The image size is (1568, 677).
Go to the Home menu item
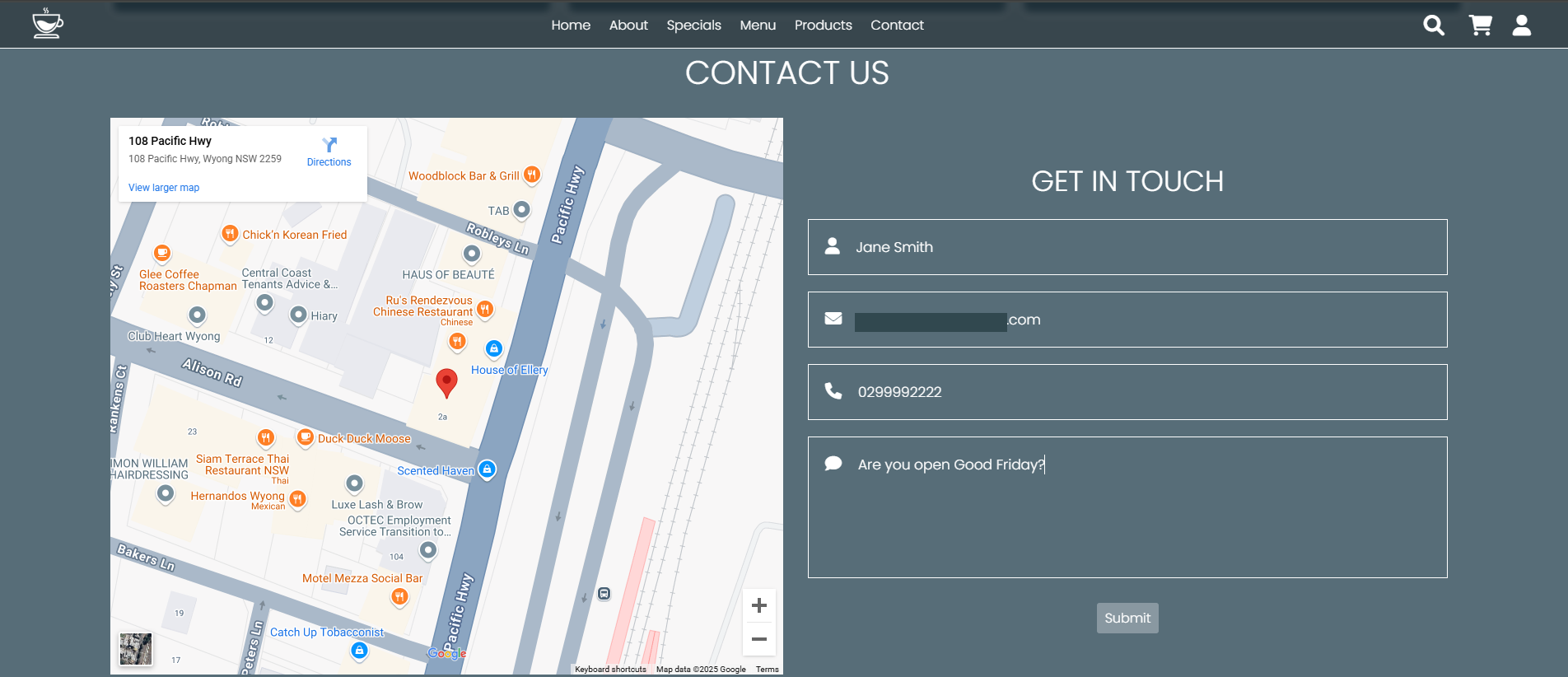pos(571,26)
